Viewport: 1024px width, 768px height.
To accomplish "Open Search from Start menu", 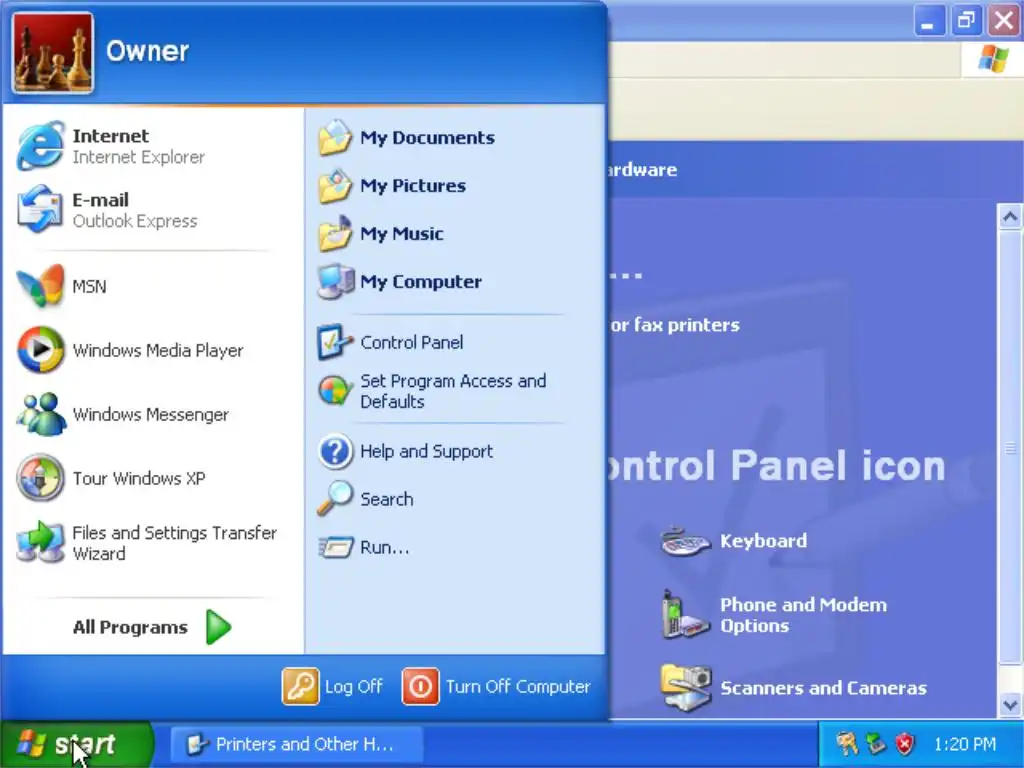I will 366,500.
